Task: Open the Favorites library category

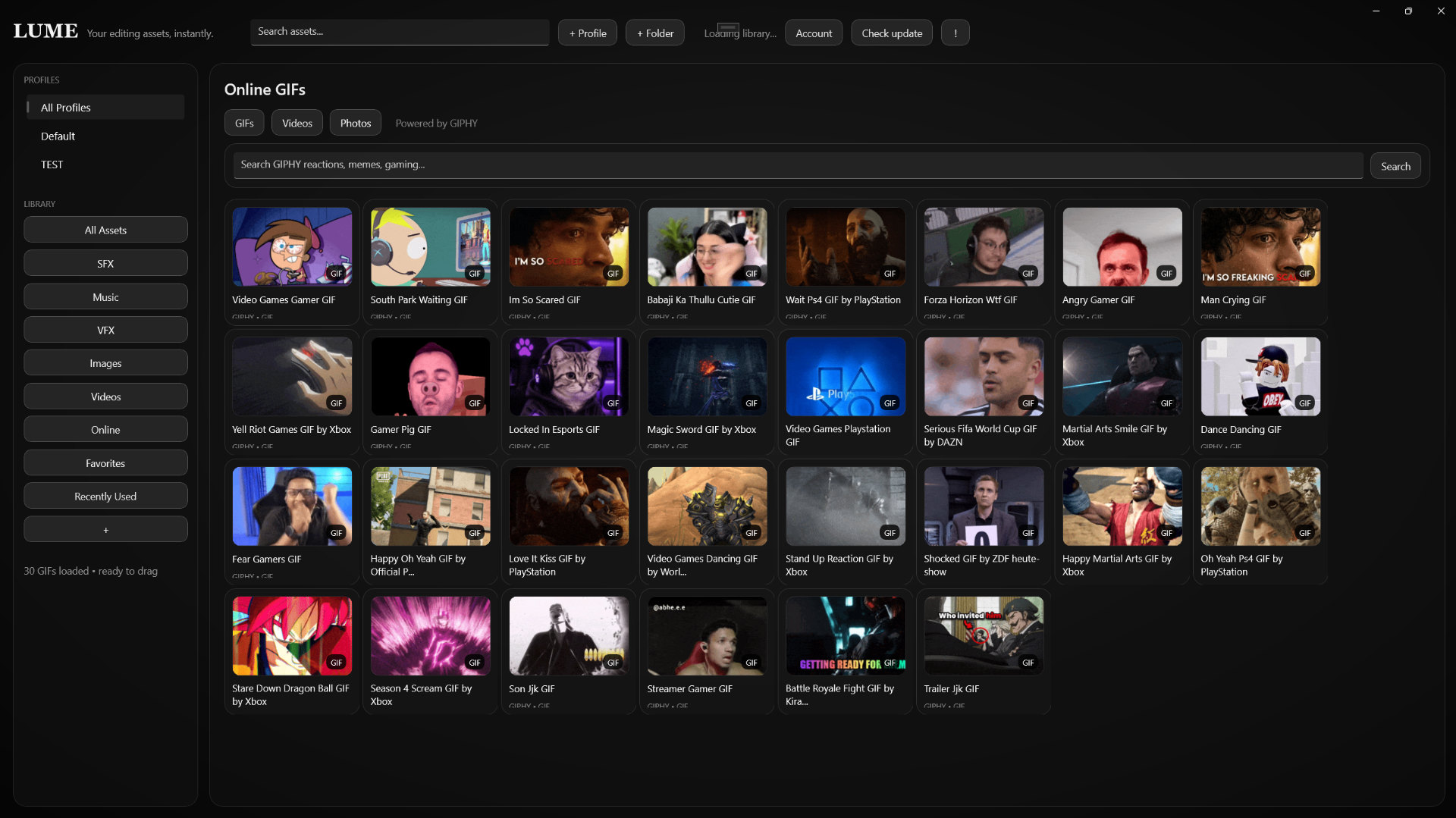Action: click(x=105, y=462)
